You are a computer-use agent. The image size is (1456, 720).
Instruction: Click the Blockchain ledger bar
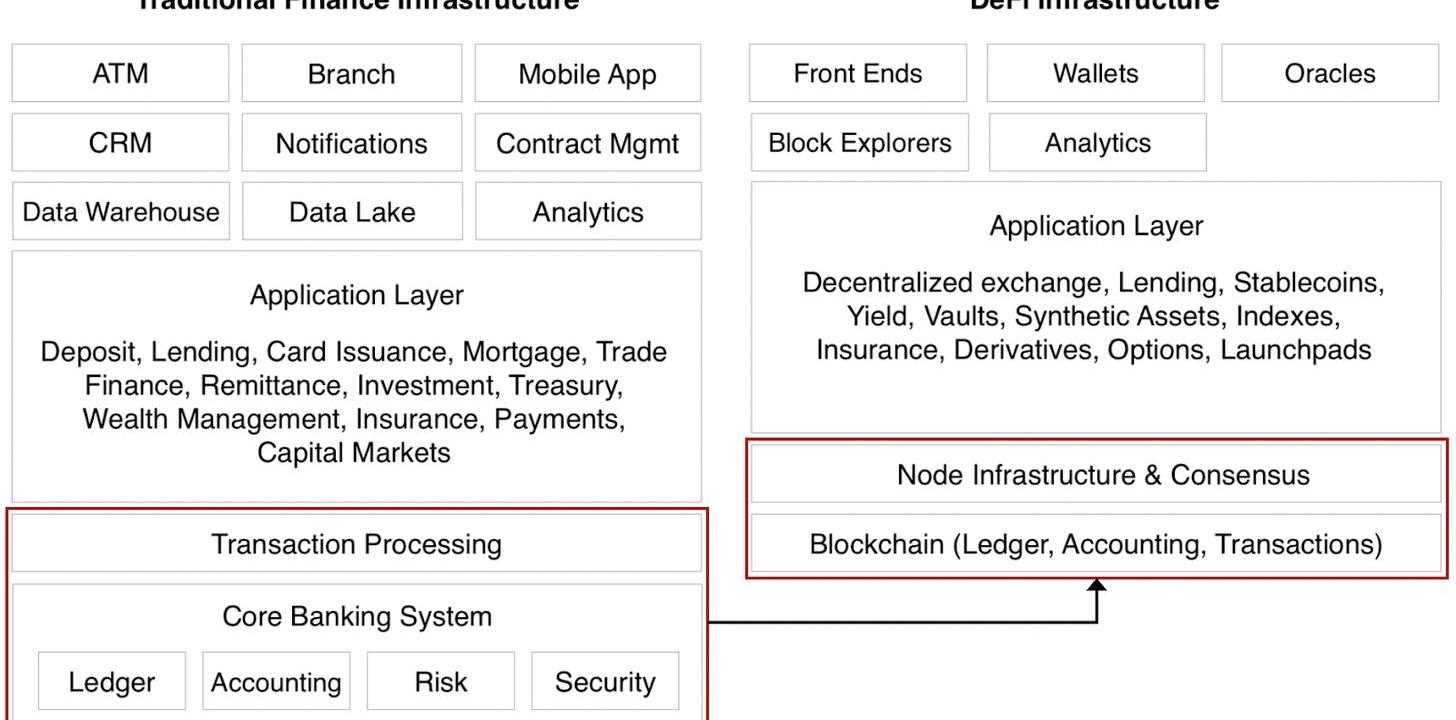pyautogui.click(x=1097, y=544)
